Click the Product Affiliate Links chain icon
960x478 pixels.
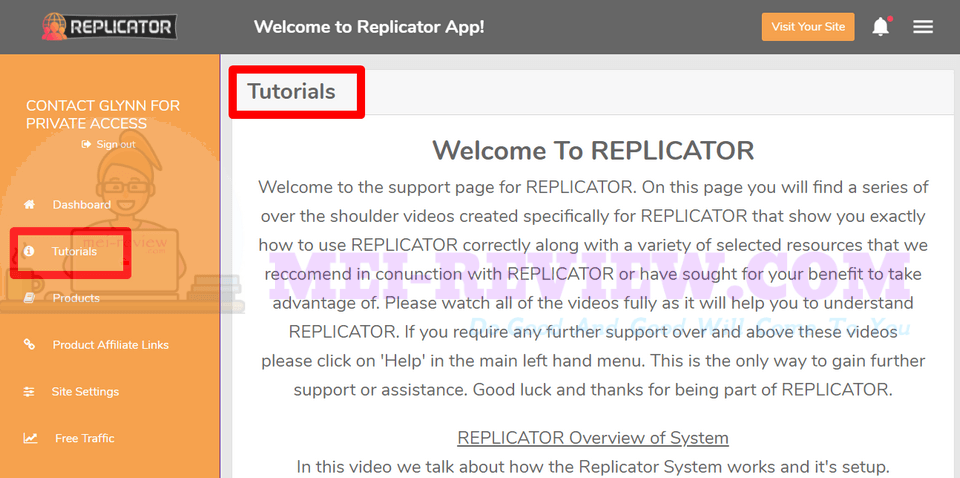pyautogui.click(x=29, y=345)
